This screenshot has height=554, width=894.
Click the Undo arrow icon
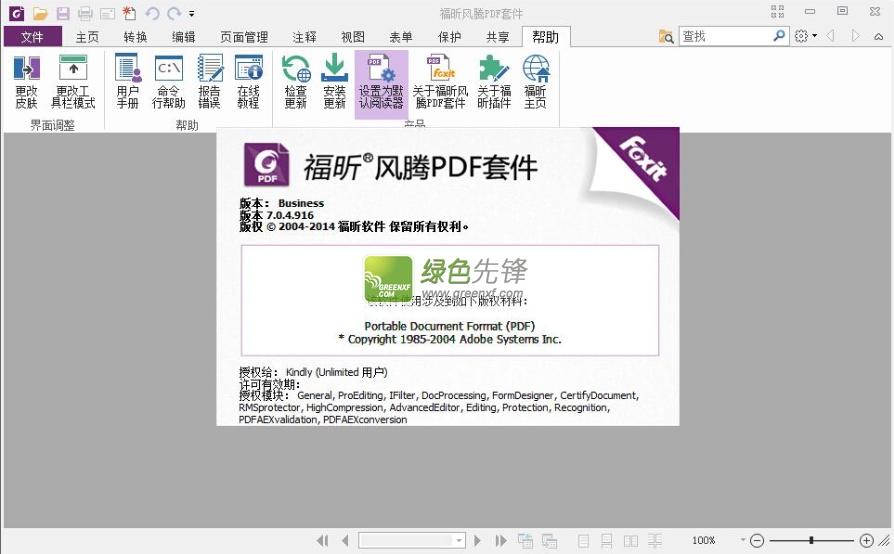[x=152, y=13]
